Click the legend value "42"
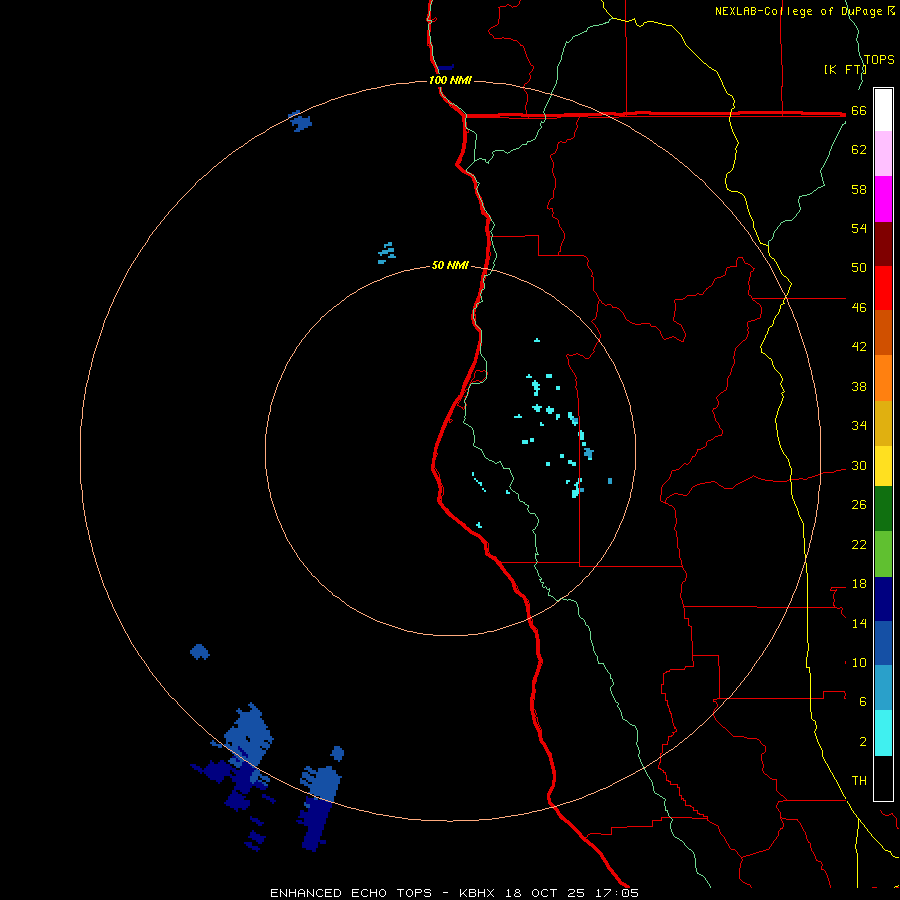Viewport: 900px width, 900px height. (x=859, y=347)
